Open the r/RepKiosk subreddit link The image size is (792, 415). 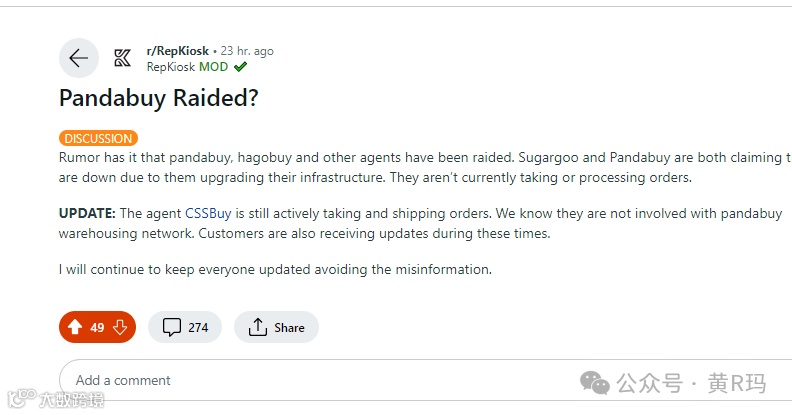point(177,51)
